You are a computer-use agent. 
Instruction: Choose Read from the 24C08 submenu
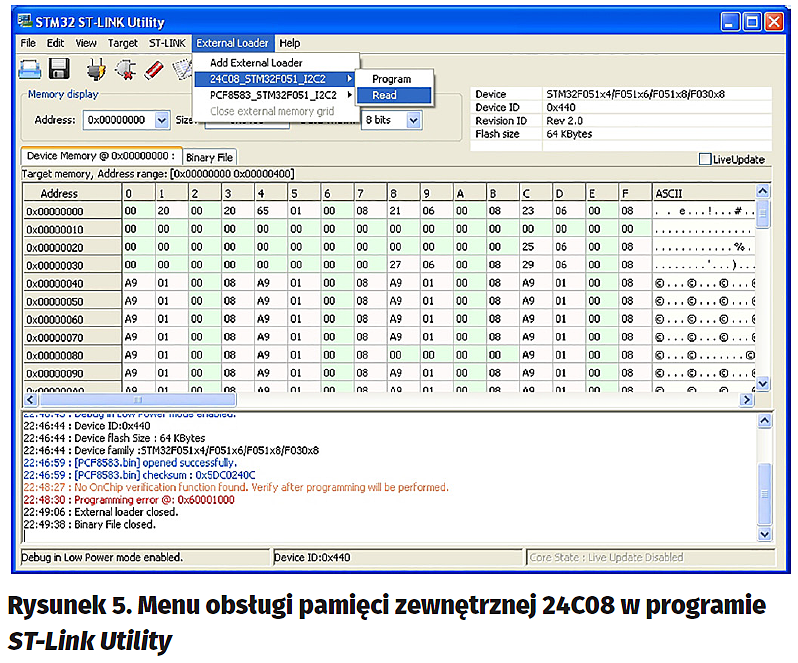click(x=385, y=95)
